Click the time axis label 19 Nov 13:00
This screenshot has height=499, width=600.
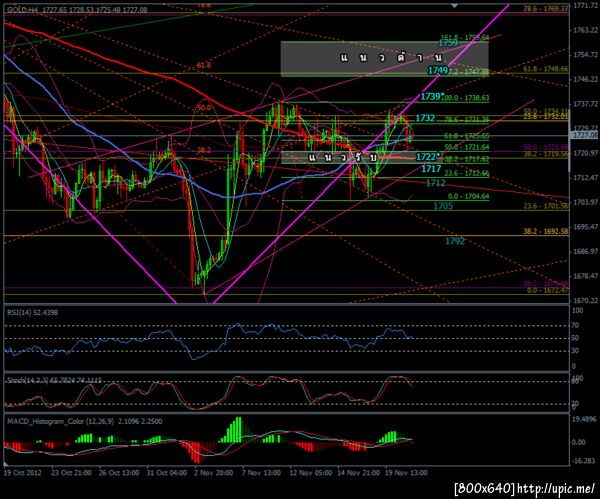pyautogui.click(x=406, y=473)
